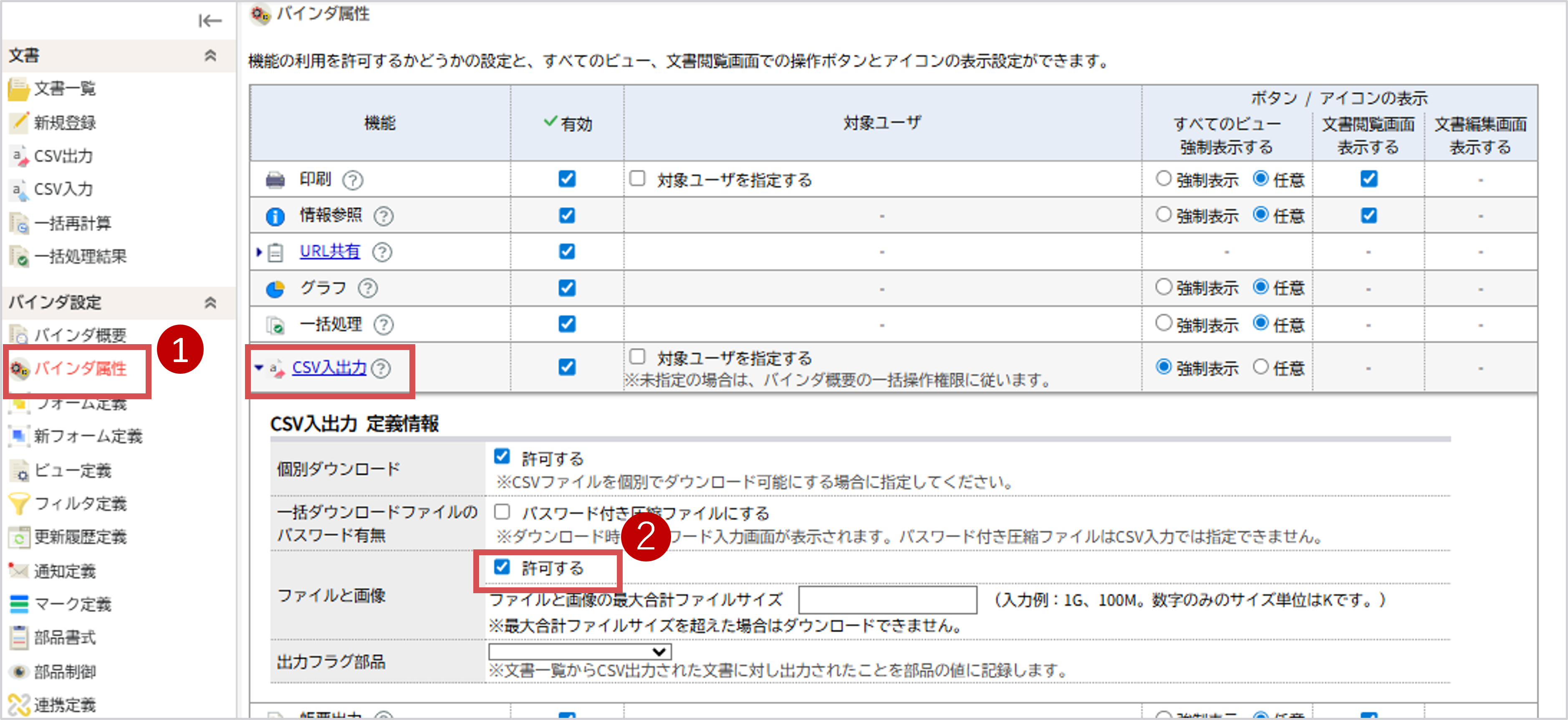Viewport: 1568px width, 720px height.
Task: Open 新規登録 in the sidebar
Action: (65, 122)
